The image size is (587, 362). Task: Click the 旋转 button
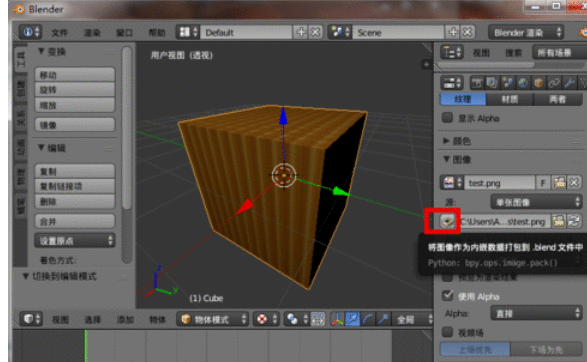pos(75,90)
